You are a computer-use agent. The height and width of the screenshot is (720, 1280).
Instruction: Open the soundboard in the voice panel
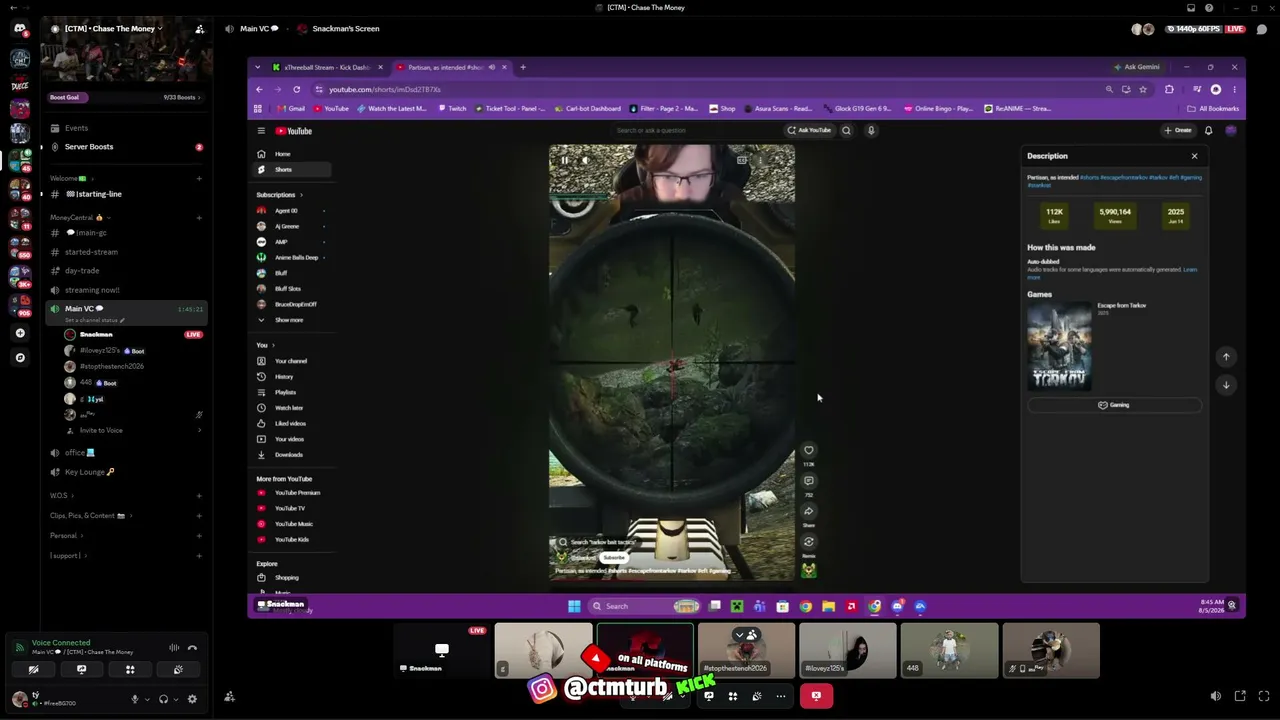(x=178, y=670)
